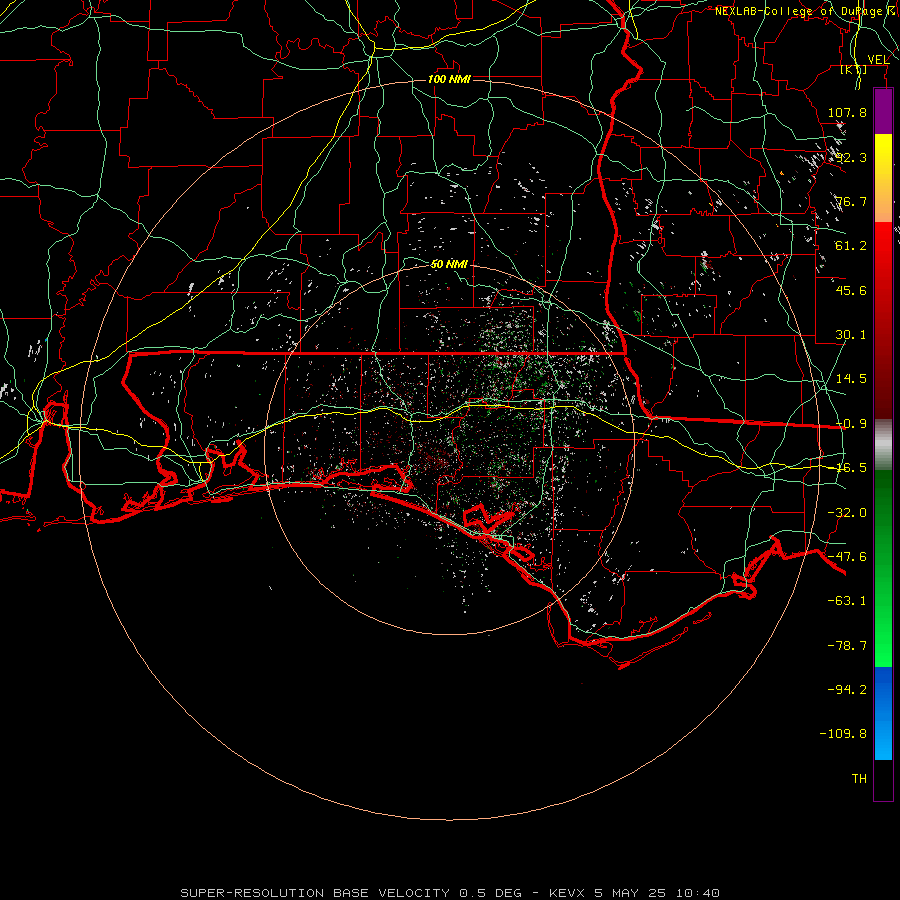Click the -63.1 velocity scale value

click(847, 601)
